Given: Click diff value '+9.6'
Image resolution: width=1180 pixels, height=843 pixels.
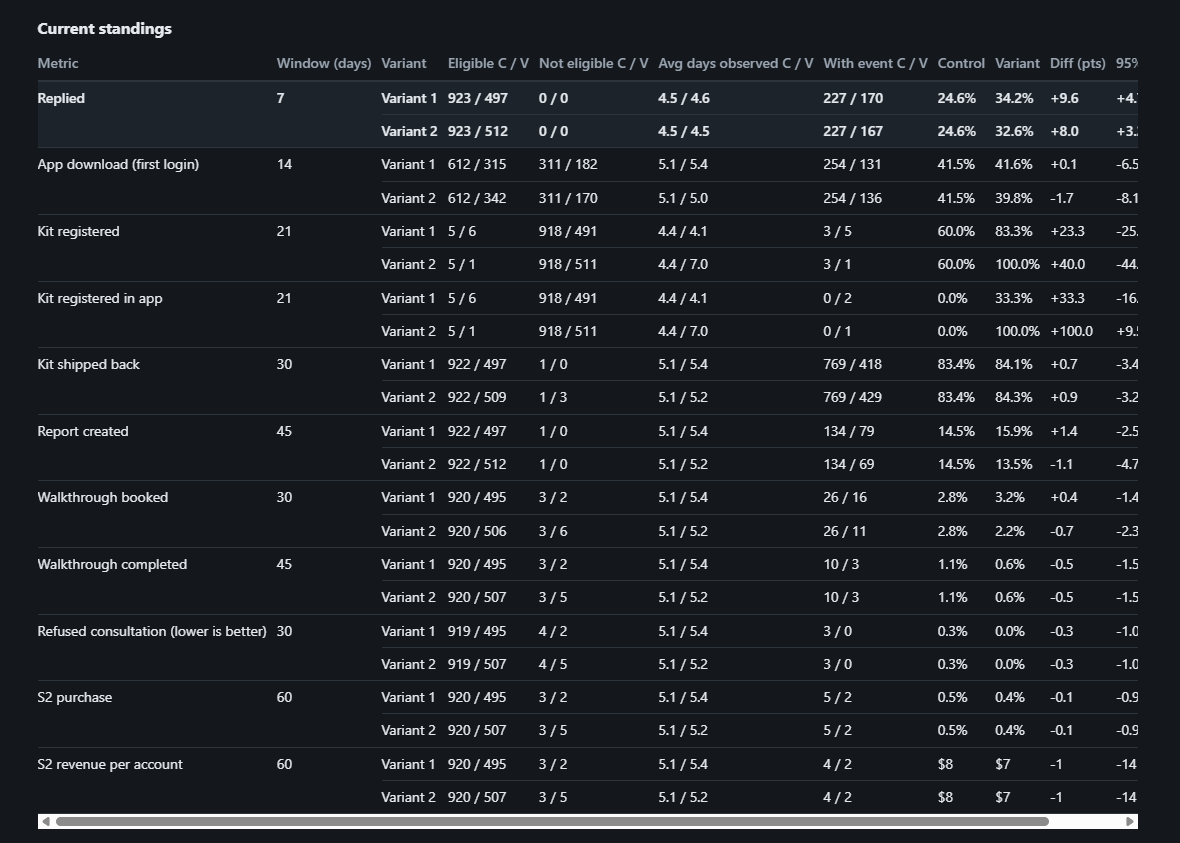Looking at the screenshot, I should pyautogui.click(x=1064, y=98).
